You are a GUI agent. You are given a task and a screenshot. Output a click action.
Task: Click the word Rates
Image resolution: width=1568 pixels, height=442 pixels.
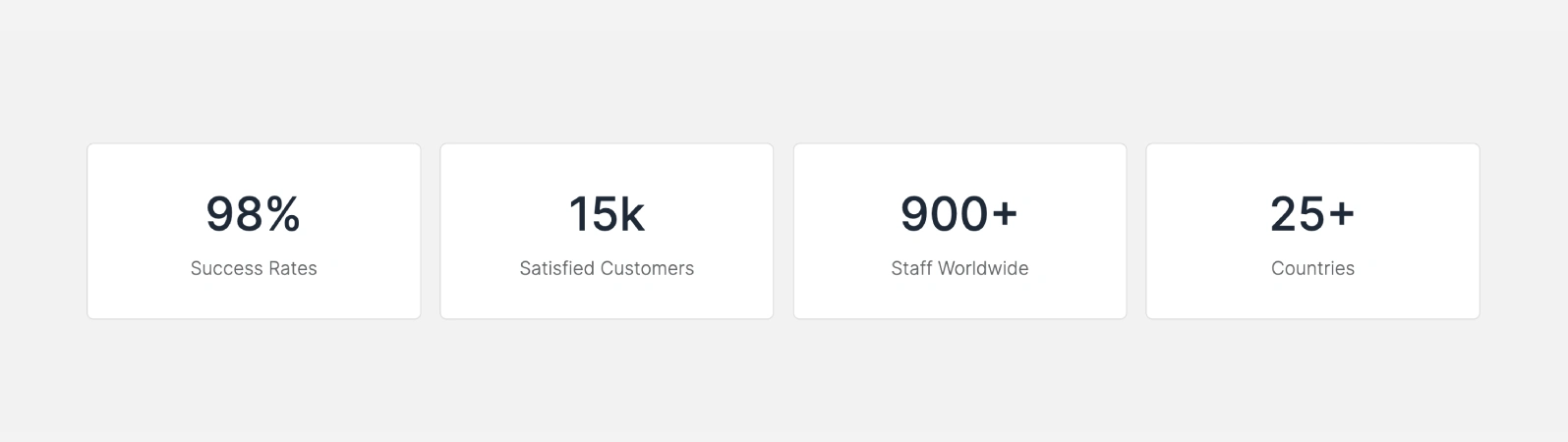pos(292,268)
